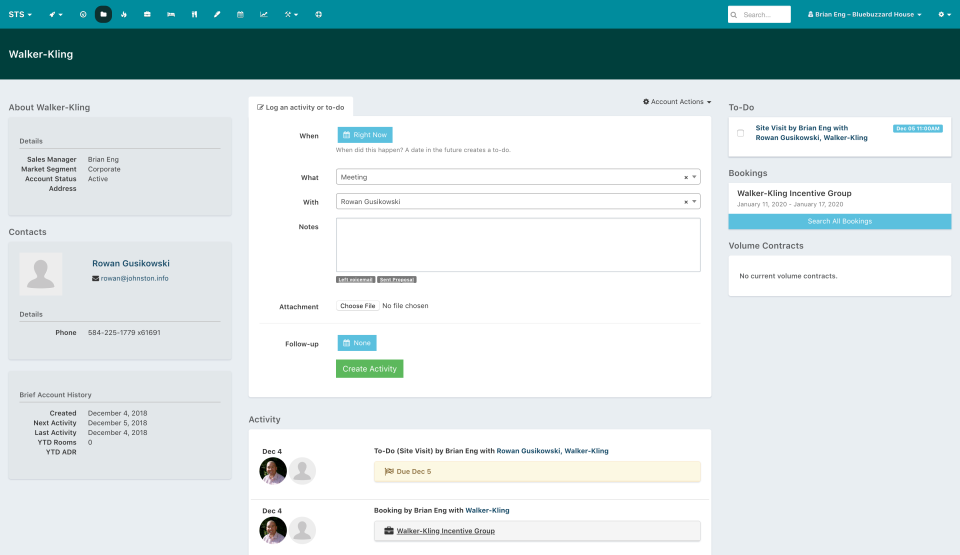Set Follow-up using the None button

click(357, 343)
